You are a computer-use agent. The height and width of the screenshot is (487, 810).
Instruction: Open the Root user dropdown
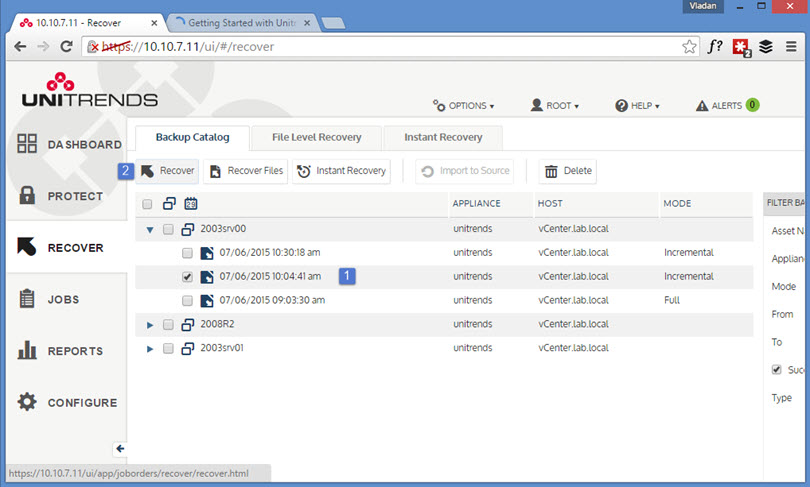coord(555,105)
